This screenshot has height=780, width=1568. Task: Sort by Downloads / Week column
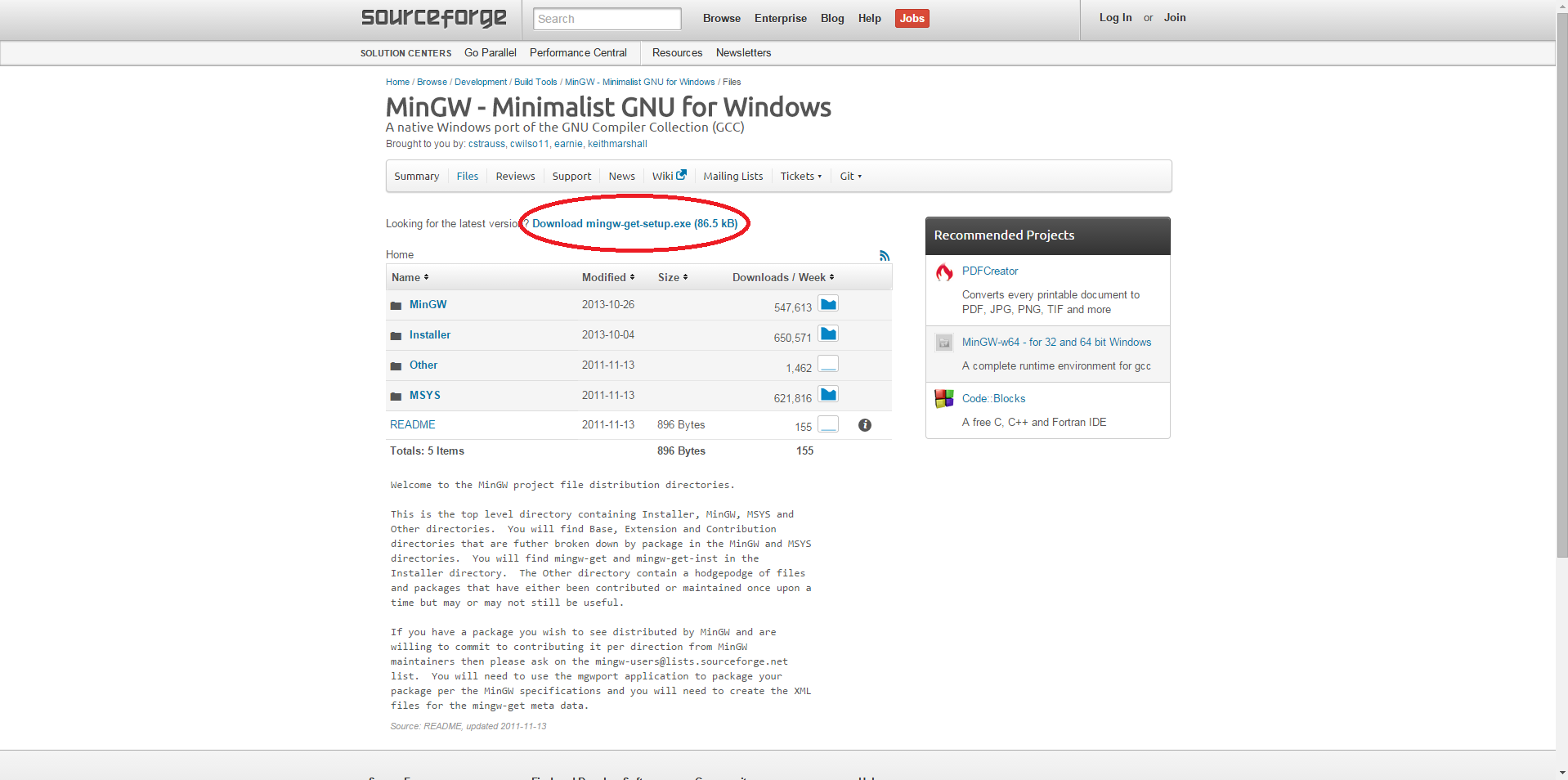coord(783,277)
